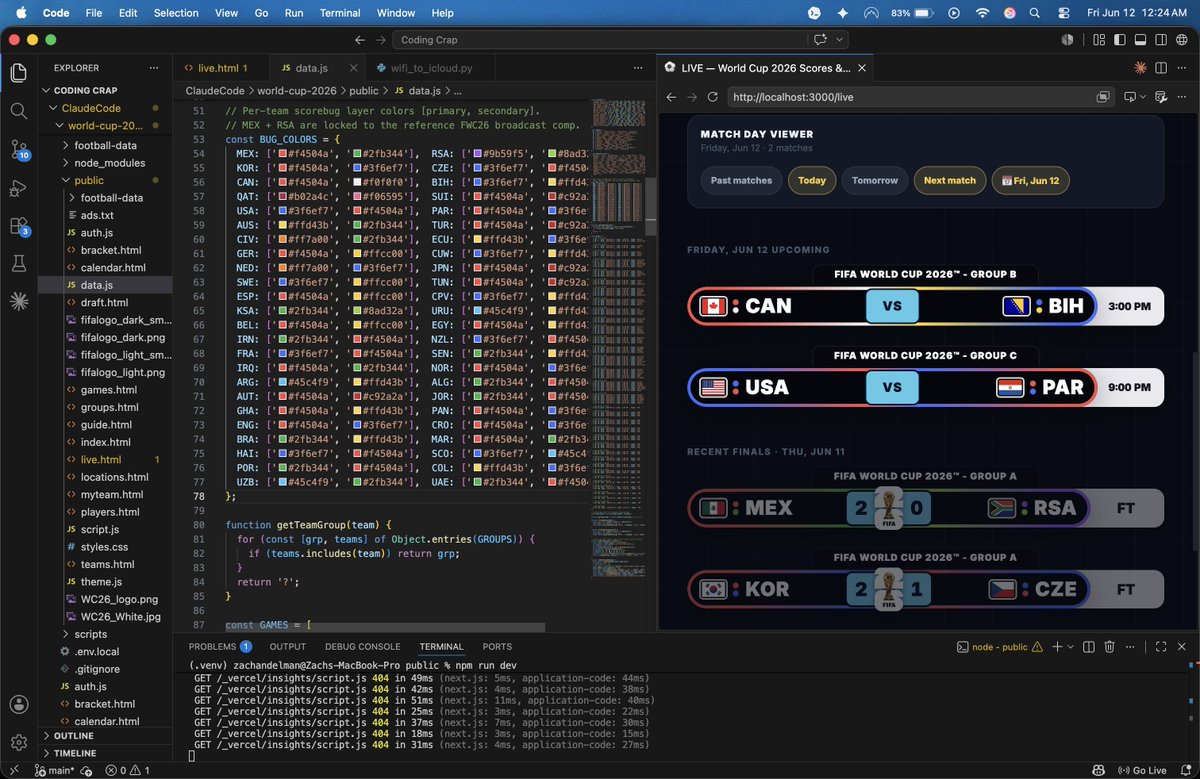
Task: Toggle Secondary Side Bar visibility
Action: click(1159, 40)
